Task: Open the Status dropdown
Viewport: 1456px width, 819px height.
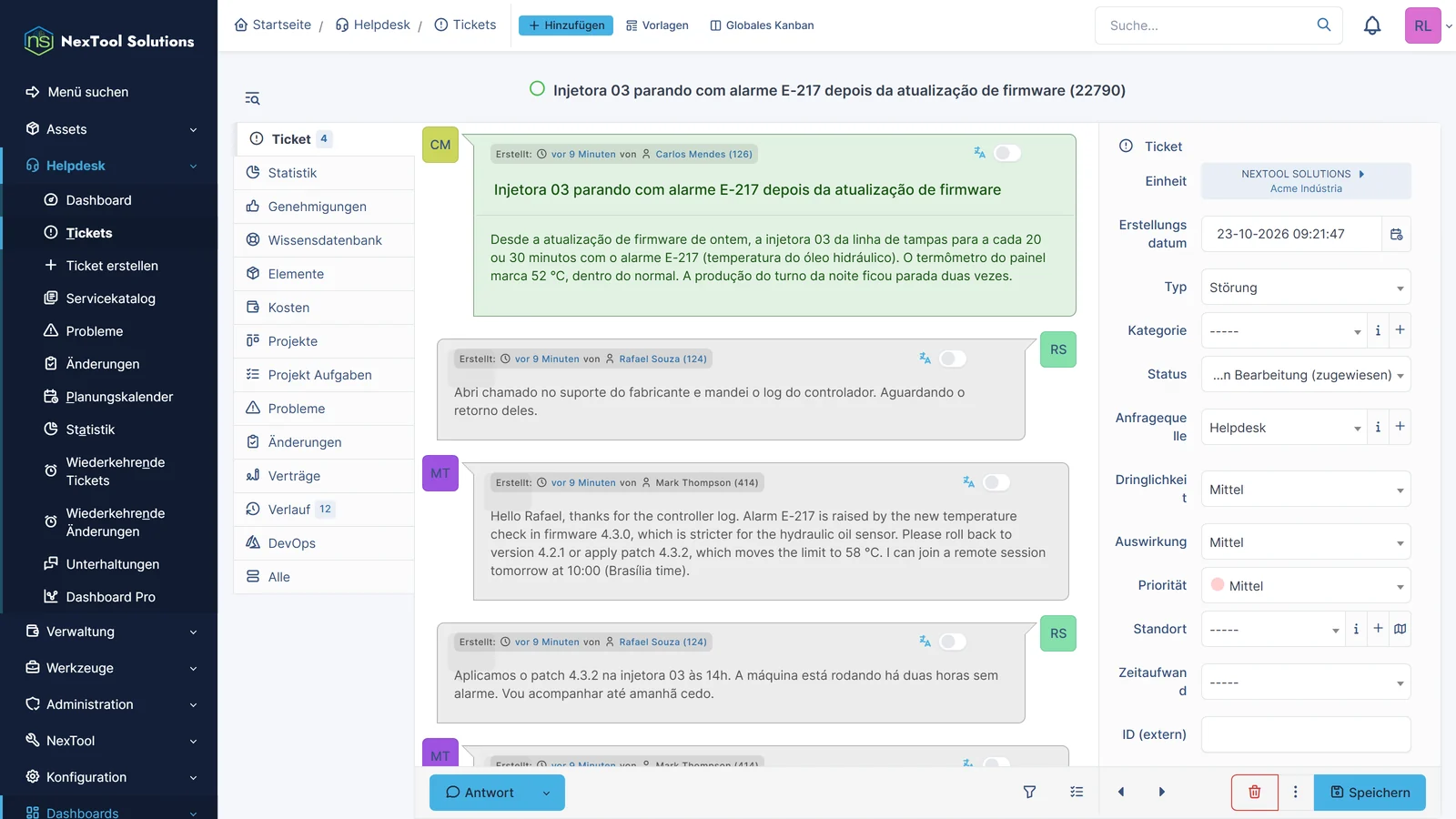Action: tap(1306, 375)
